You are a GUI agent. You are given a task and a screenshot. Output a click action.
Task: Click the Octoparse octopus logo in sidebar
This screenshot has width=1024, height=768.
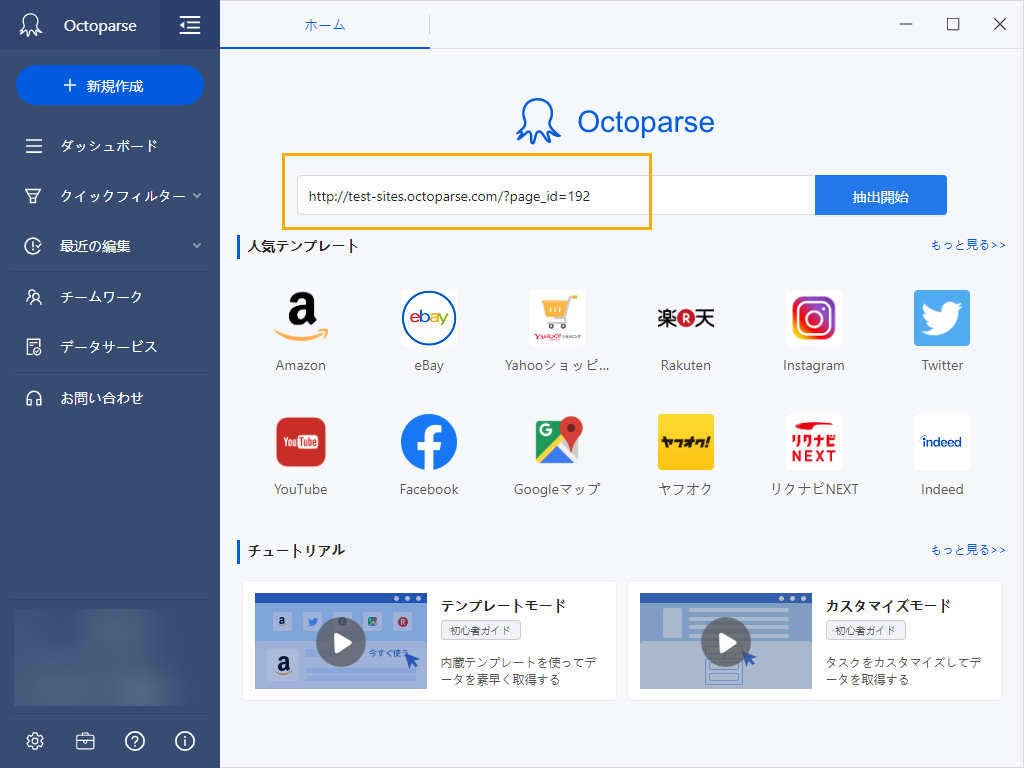[31, 25]
